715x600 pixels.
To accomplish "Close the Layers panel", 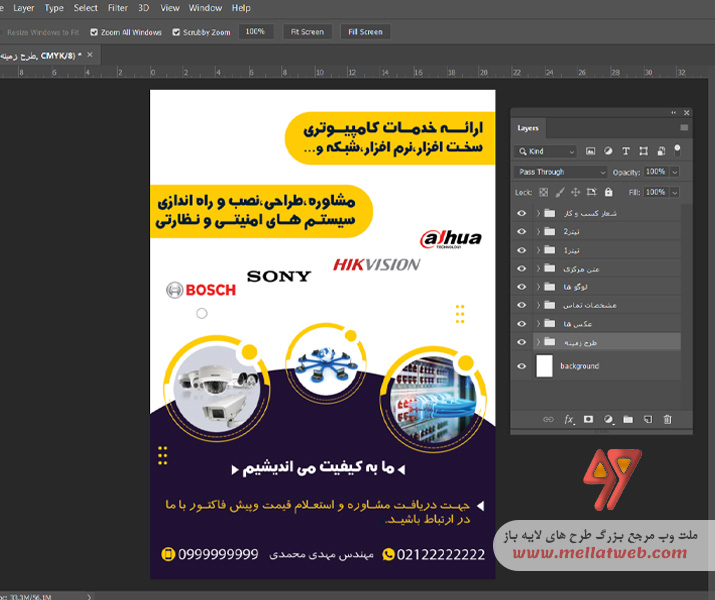I will click(x=686, y=113).
